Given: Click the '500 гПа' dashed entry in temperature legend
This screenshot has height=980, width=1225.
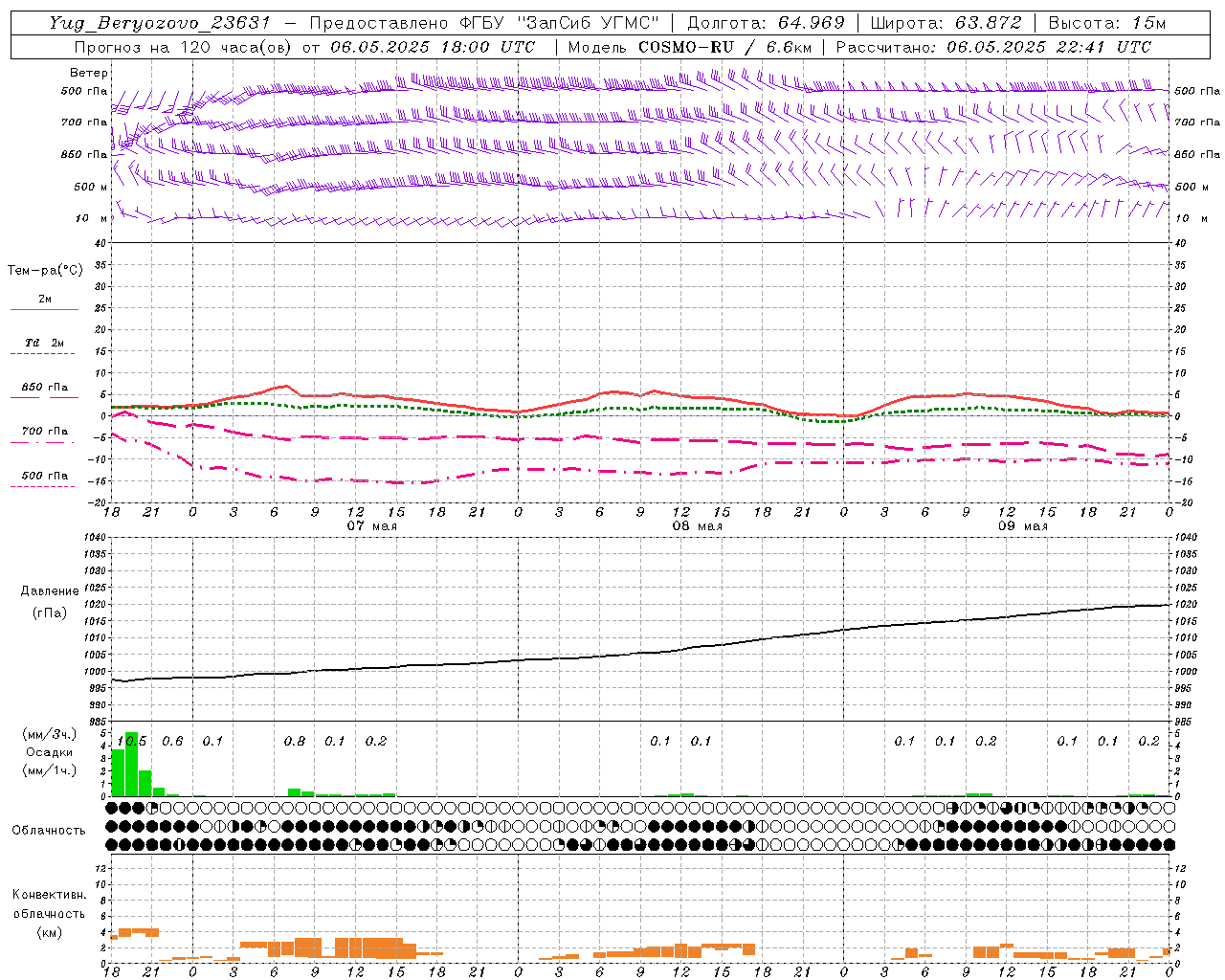Looking at the screenshot, I should tap(44, 476).
